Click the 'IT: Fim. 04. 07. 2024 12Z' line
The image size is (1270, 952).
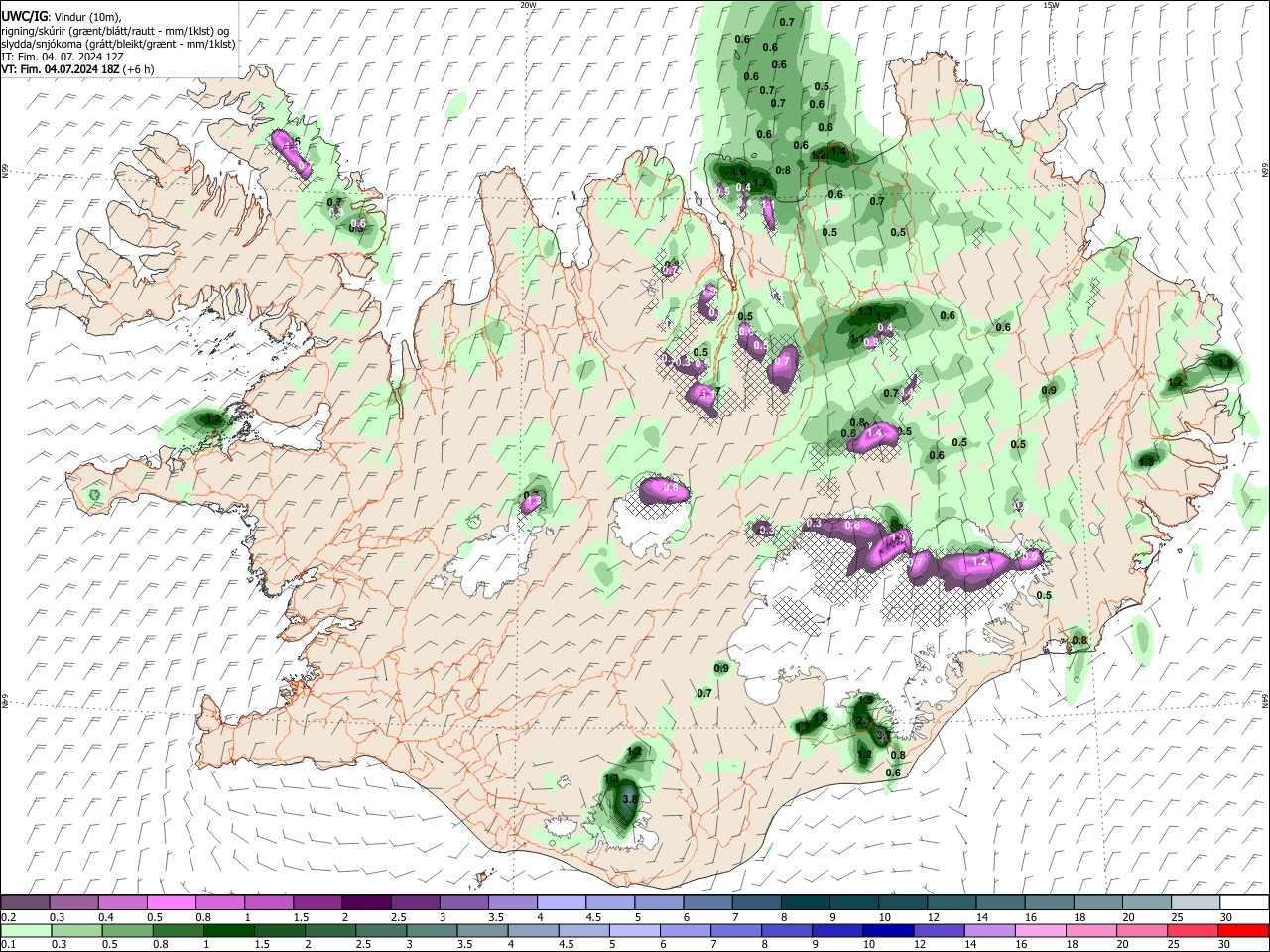(63, 57)
